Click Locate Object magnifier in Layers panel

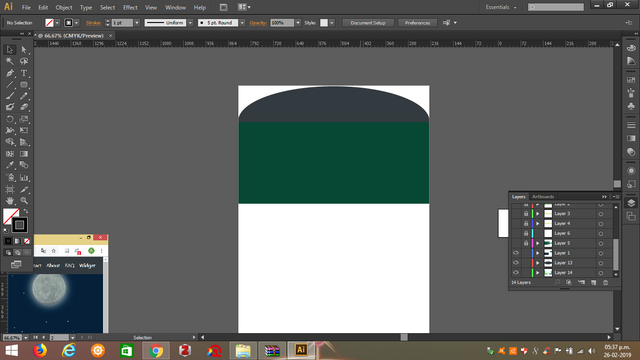pyautogui.click(x=557, y=282)
